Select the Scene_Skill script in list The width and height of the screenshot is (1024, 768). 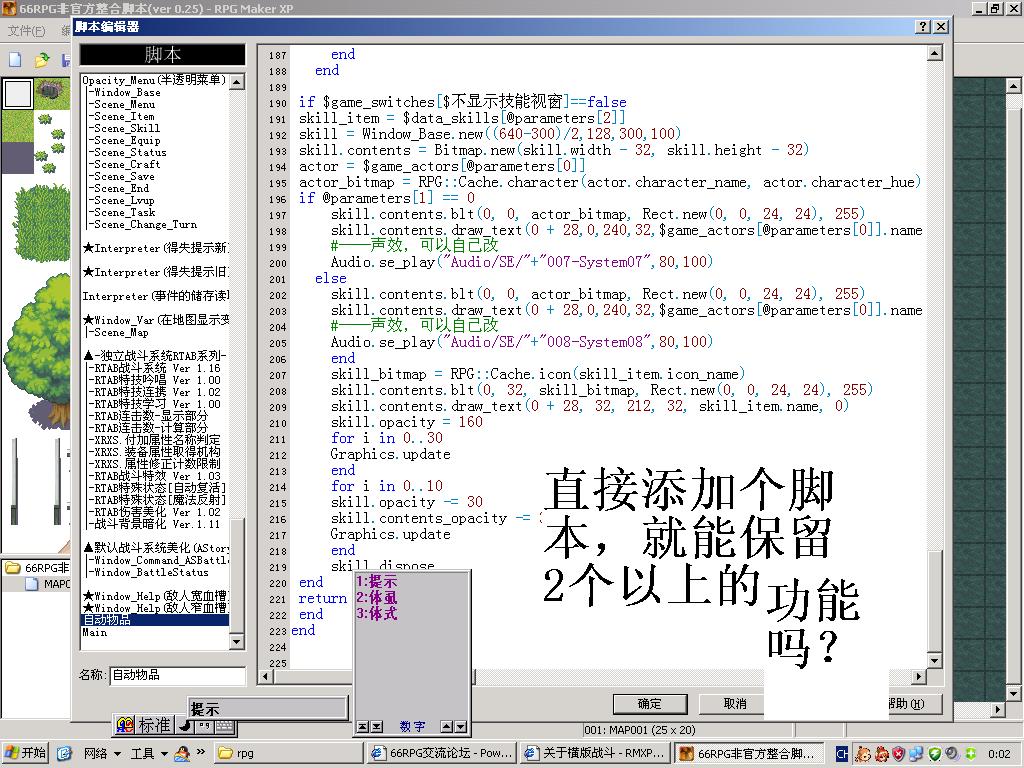127,129
